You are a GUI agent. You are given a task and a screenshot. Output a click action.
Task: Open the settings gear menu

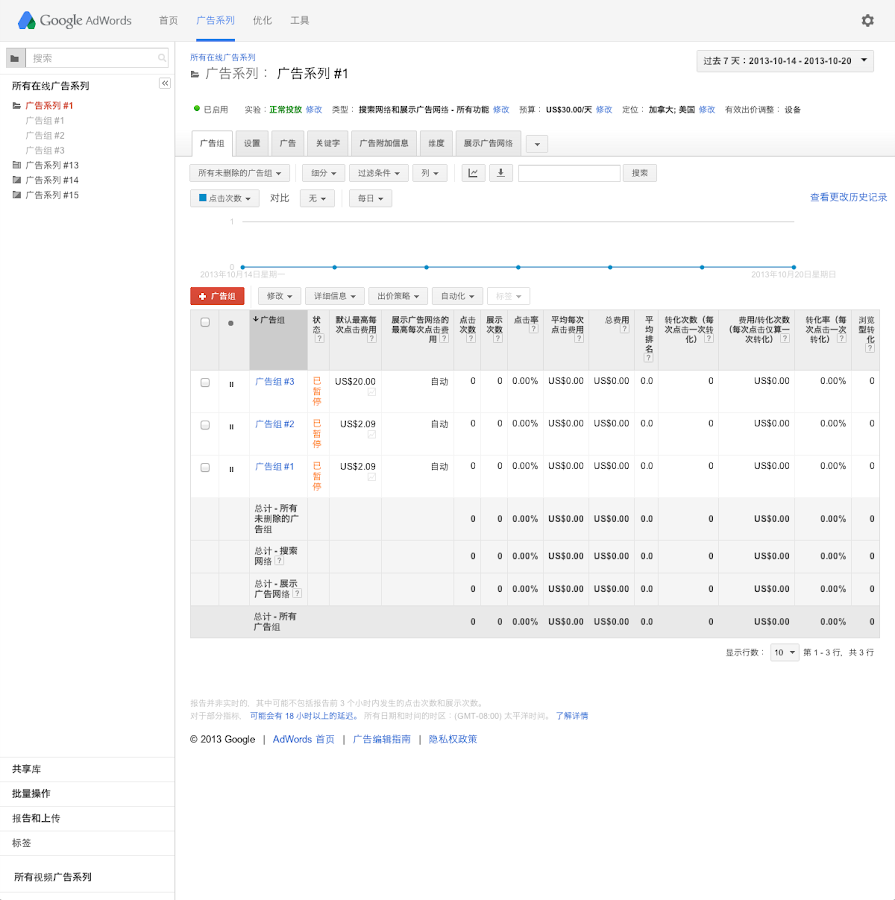(x=867, y=20)
